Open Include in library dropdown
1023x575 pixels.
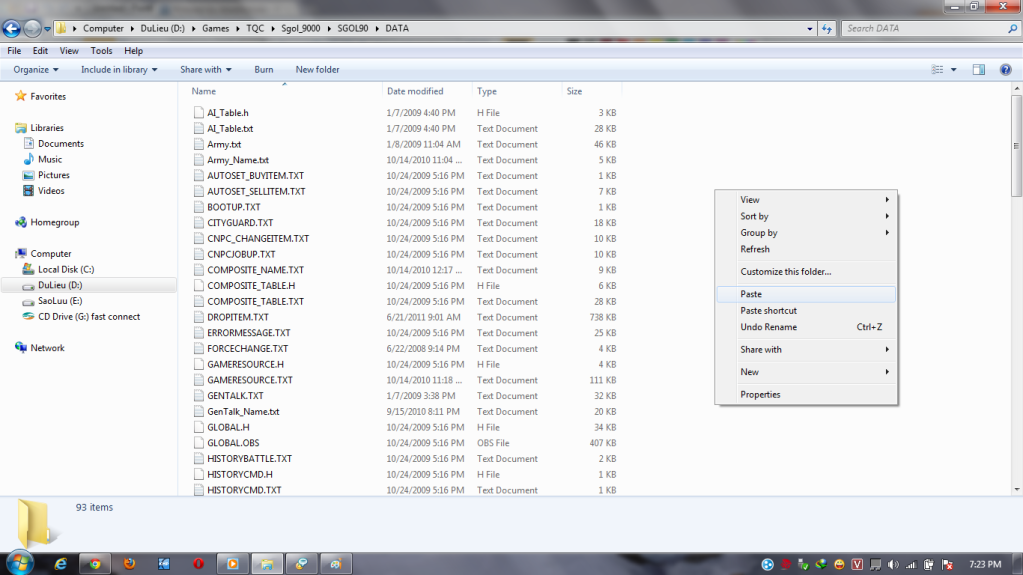[119, 70]
